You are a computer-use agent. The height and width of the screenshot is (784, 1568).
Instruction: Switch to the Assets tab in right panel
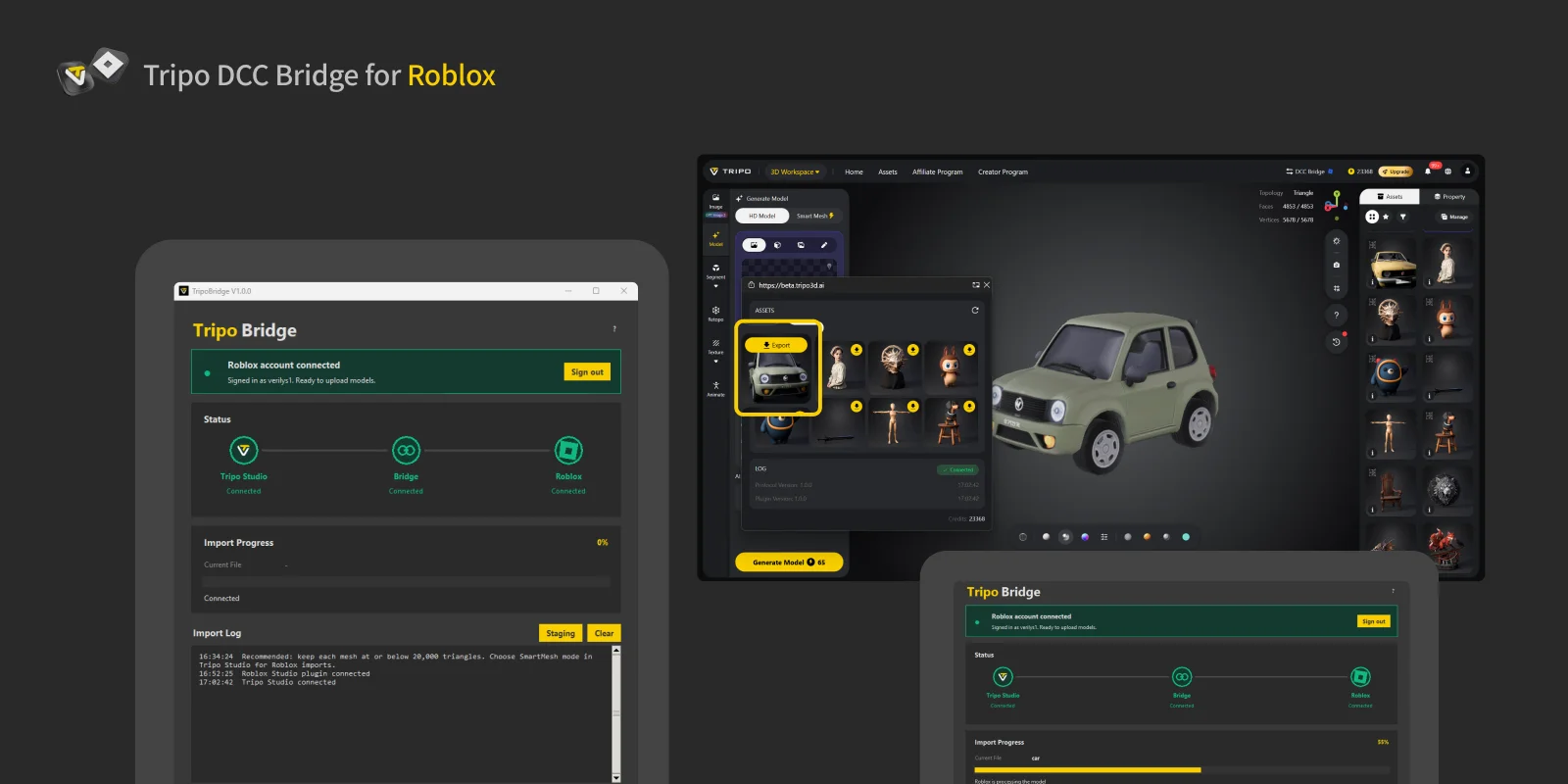pos(1390,197)
